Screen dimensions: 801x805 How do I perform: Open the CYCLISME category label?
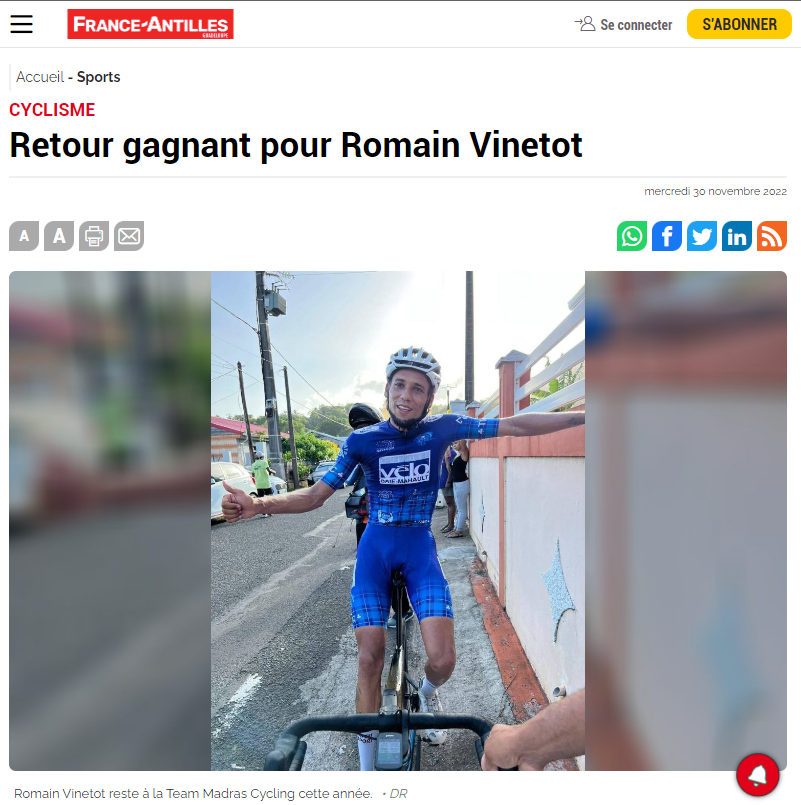52,110
